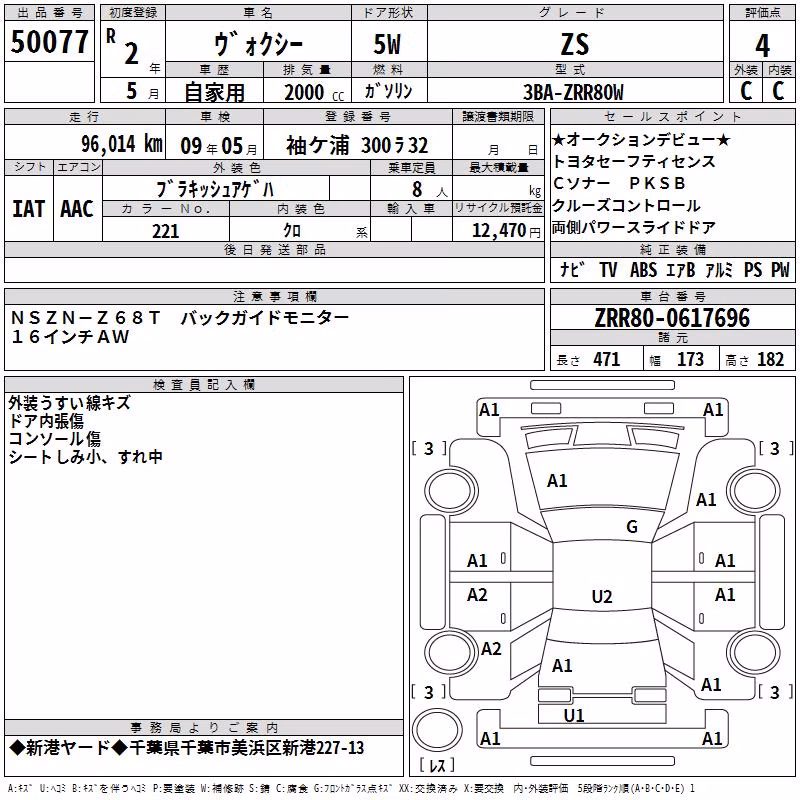Click the lot number 50077
The width and height of the screenshot is (800, 800).
coord(49,42)
